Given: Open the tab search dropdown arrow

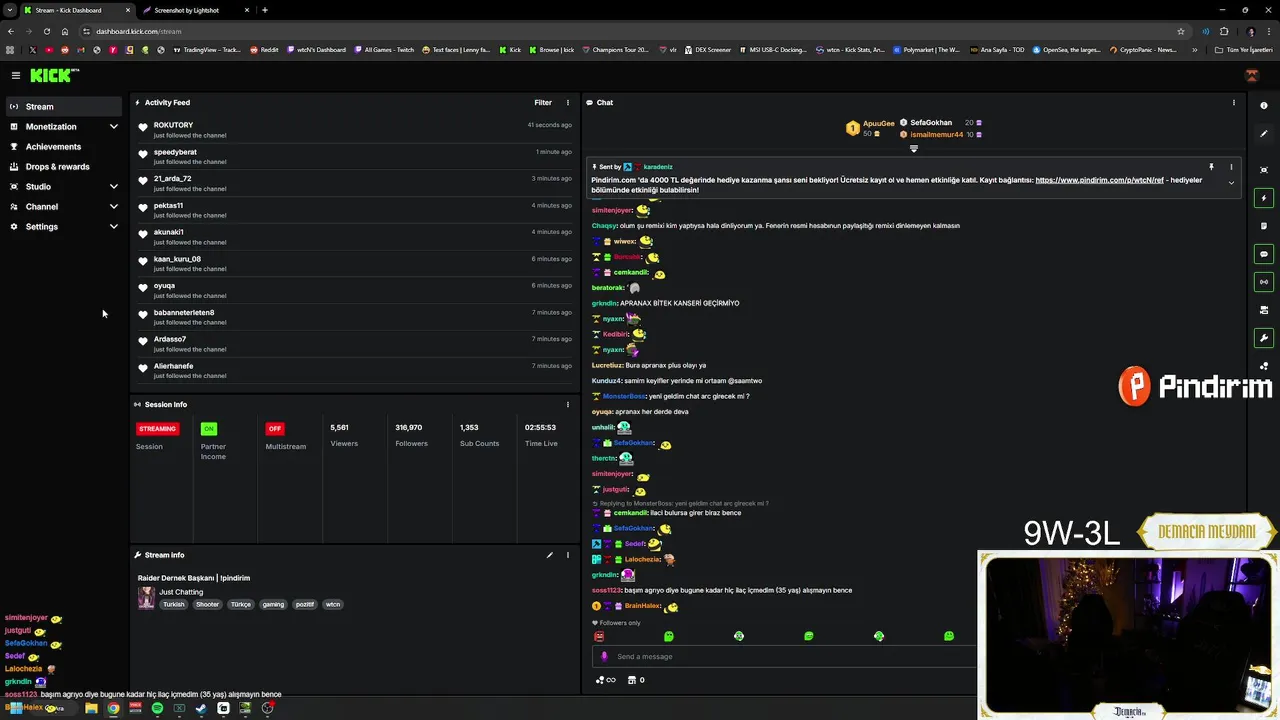Looking at the screenshot, I should click(x=9, y=10).
